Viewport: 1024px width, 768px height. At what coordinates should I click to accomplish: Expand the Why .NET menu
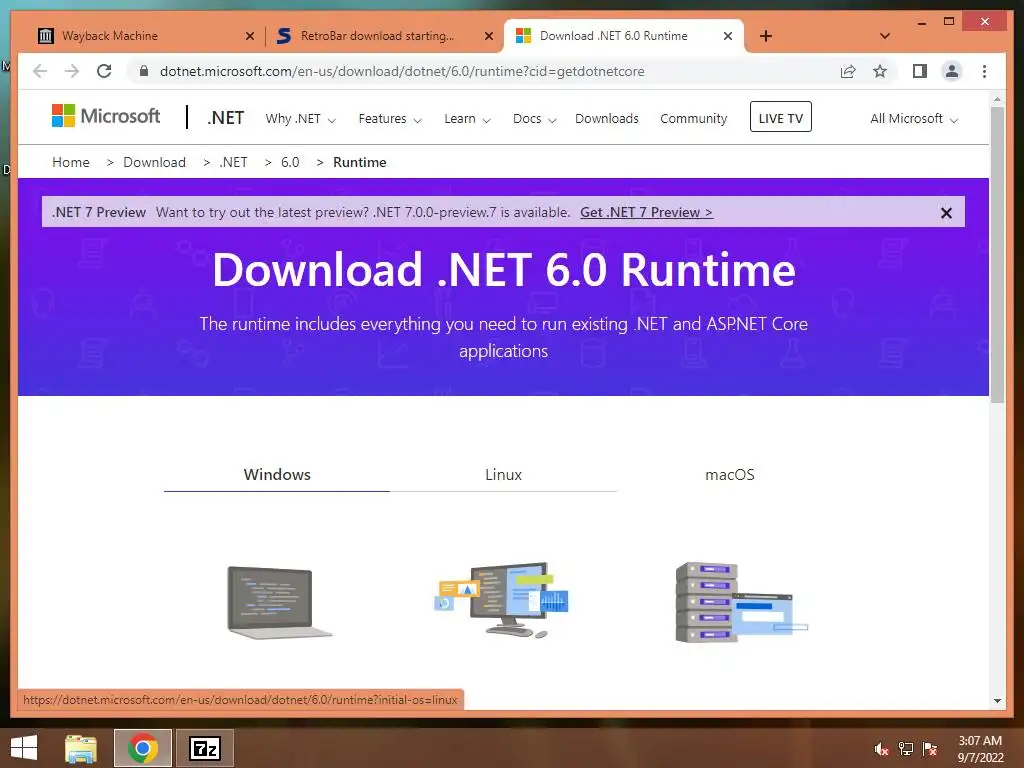tap(300, 119)
